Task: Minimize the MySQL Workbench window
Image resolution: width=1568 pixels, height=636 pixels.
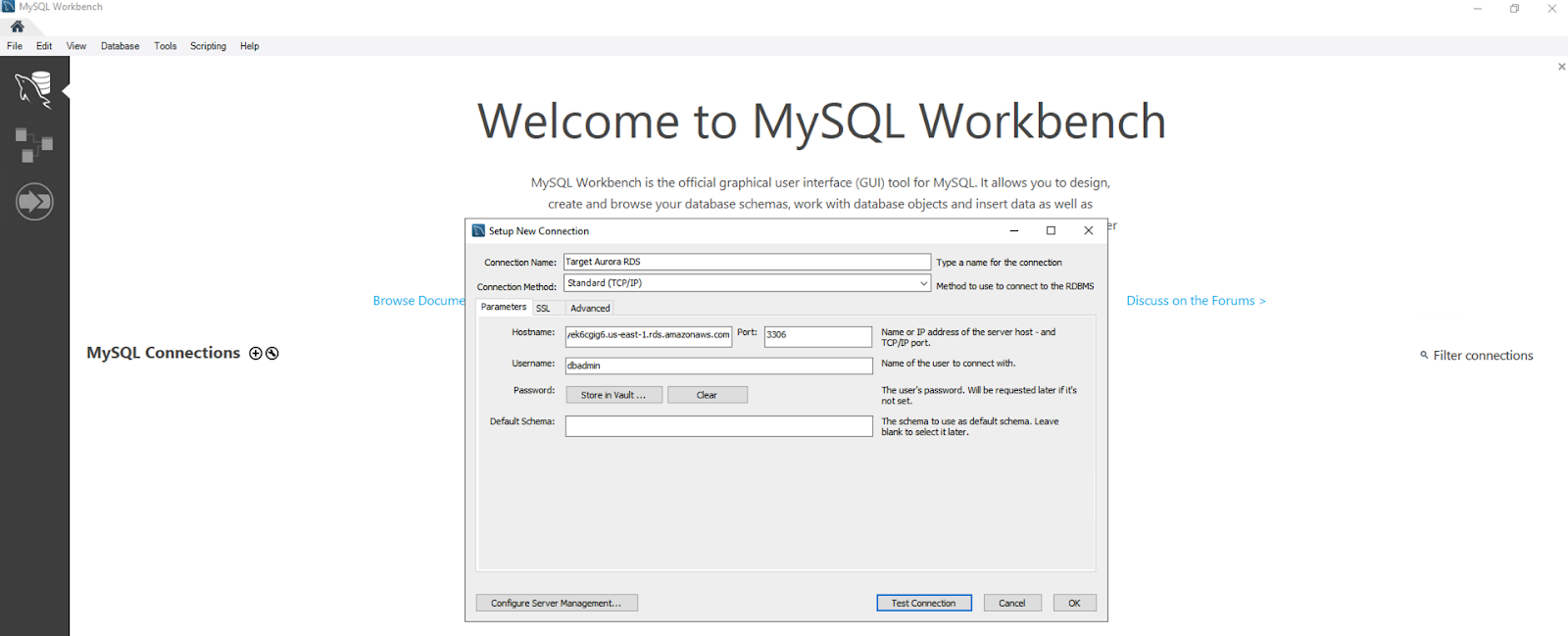Action: 1477,9
